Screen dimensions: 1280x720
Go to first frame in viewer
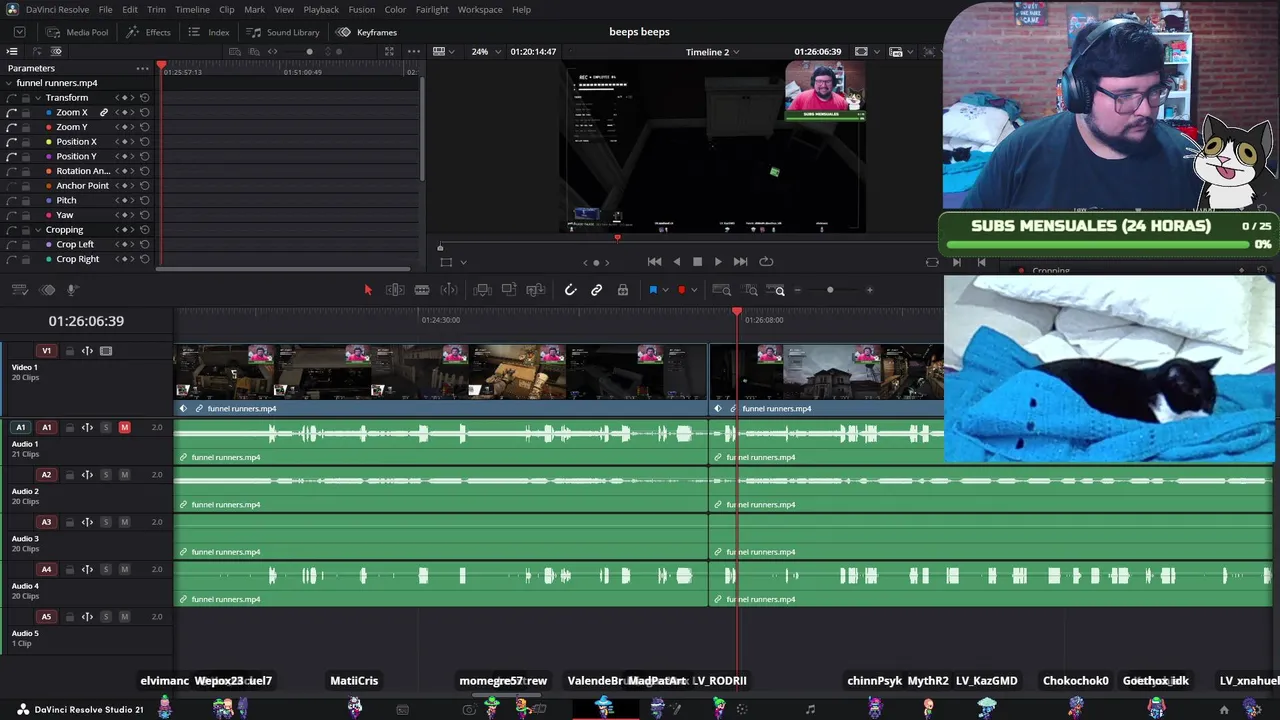click(x=654, y=262)
